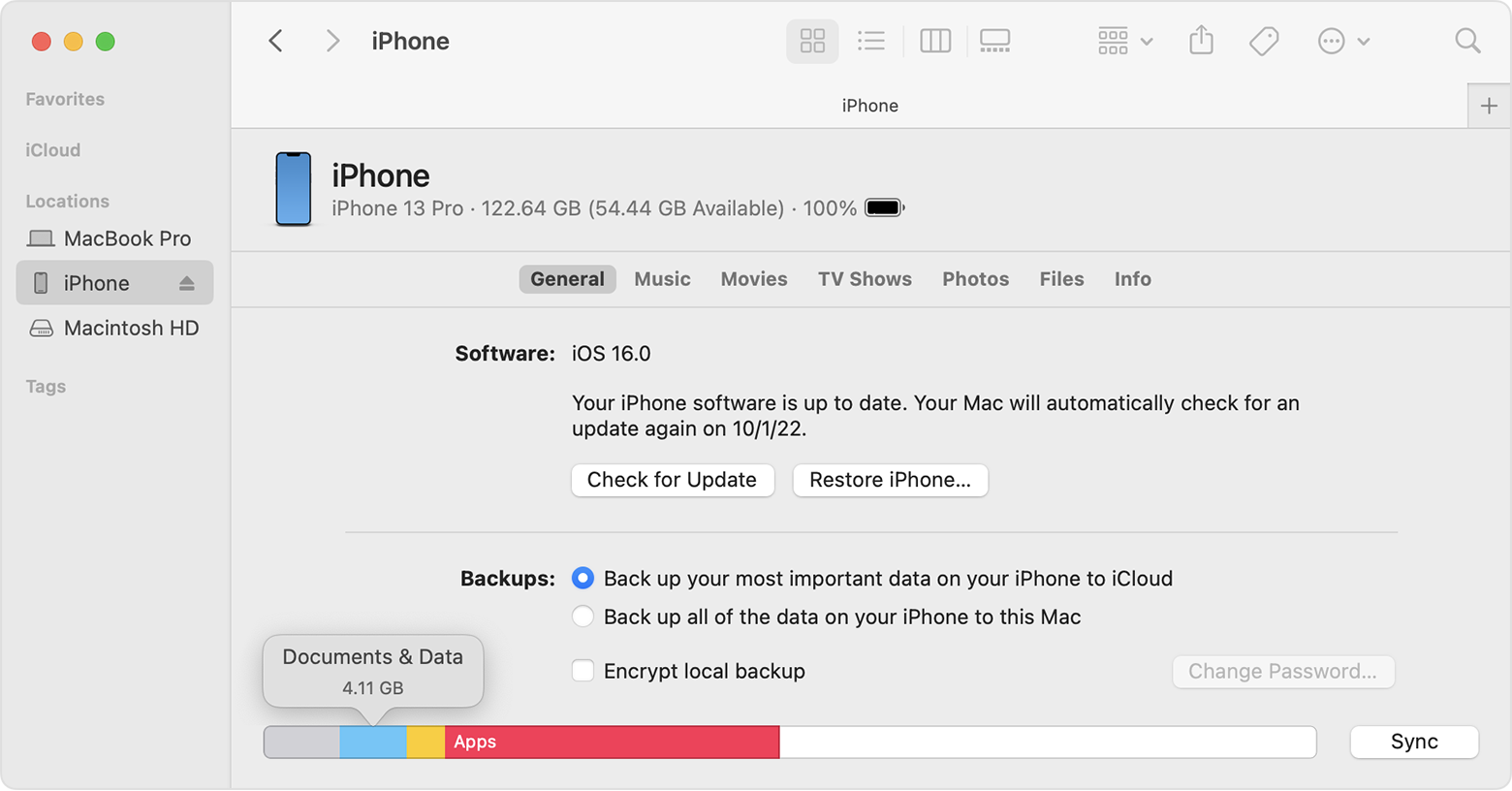Image resolution: width=1512 pixels, height=791 pixels.
Task: Click the red Apps storage segment
Action: [612, 743]
